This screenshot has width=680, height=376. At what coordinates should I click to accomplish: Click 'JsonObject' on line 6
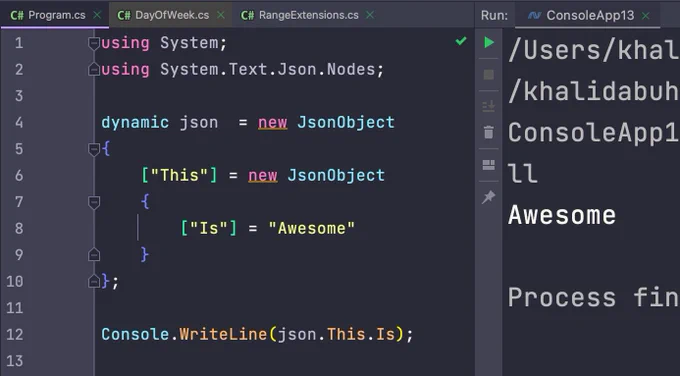click(336, 176)
